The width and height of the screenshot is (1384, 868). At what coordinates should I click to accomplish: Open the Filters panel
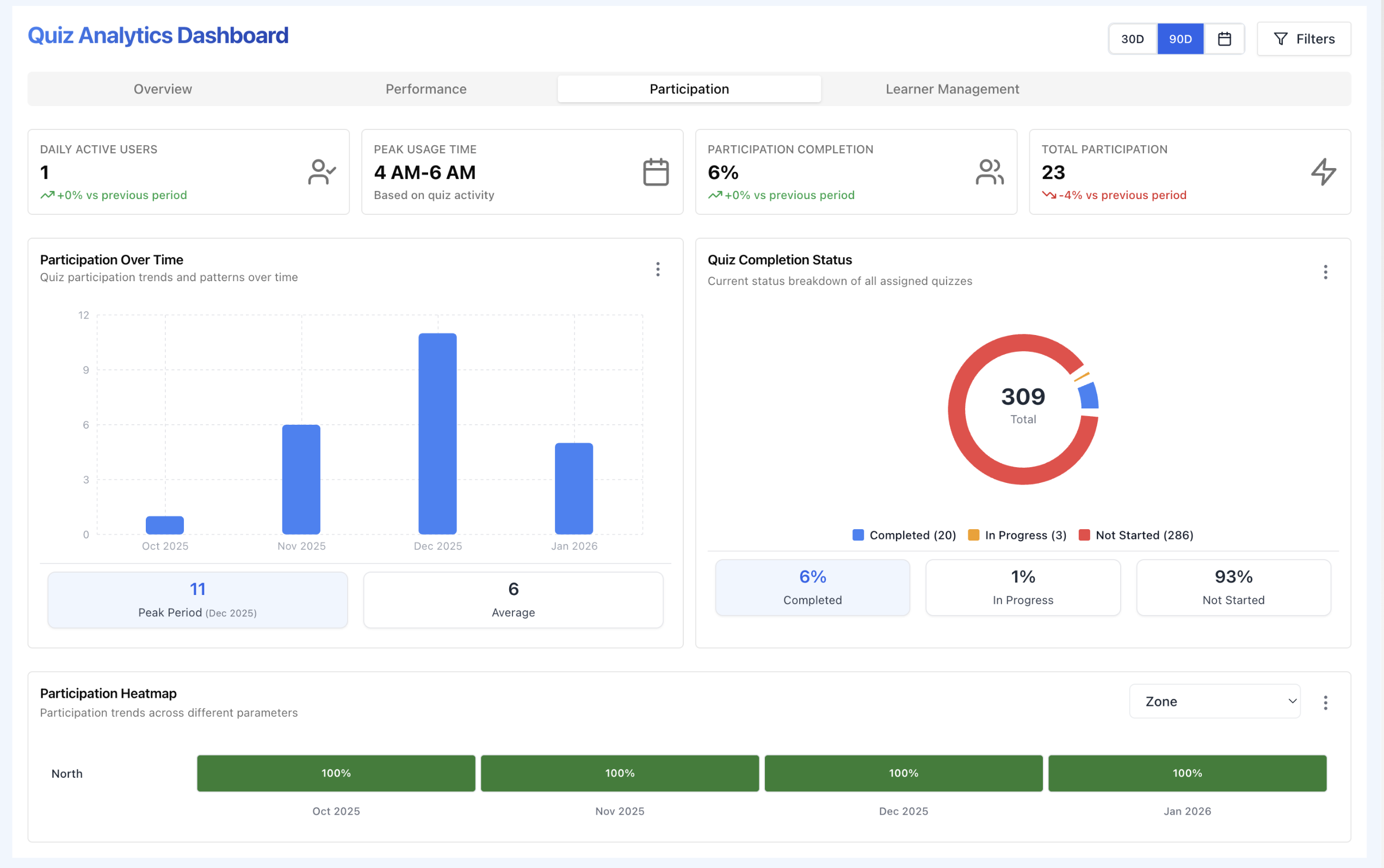pyautogui.click(x=1303, y=39)
